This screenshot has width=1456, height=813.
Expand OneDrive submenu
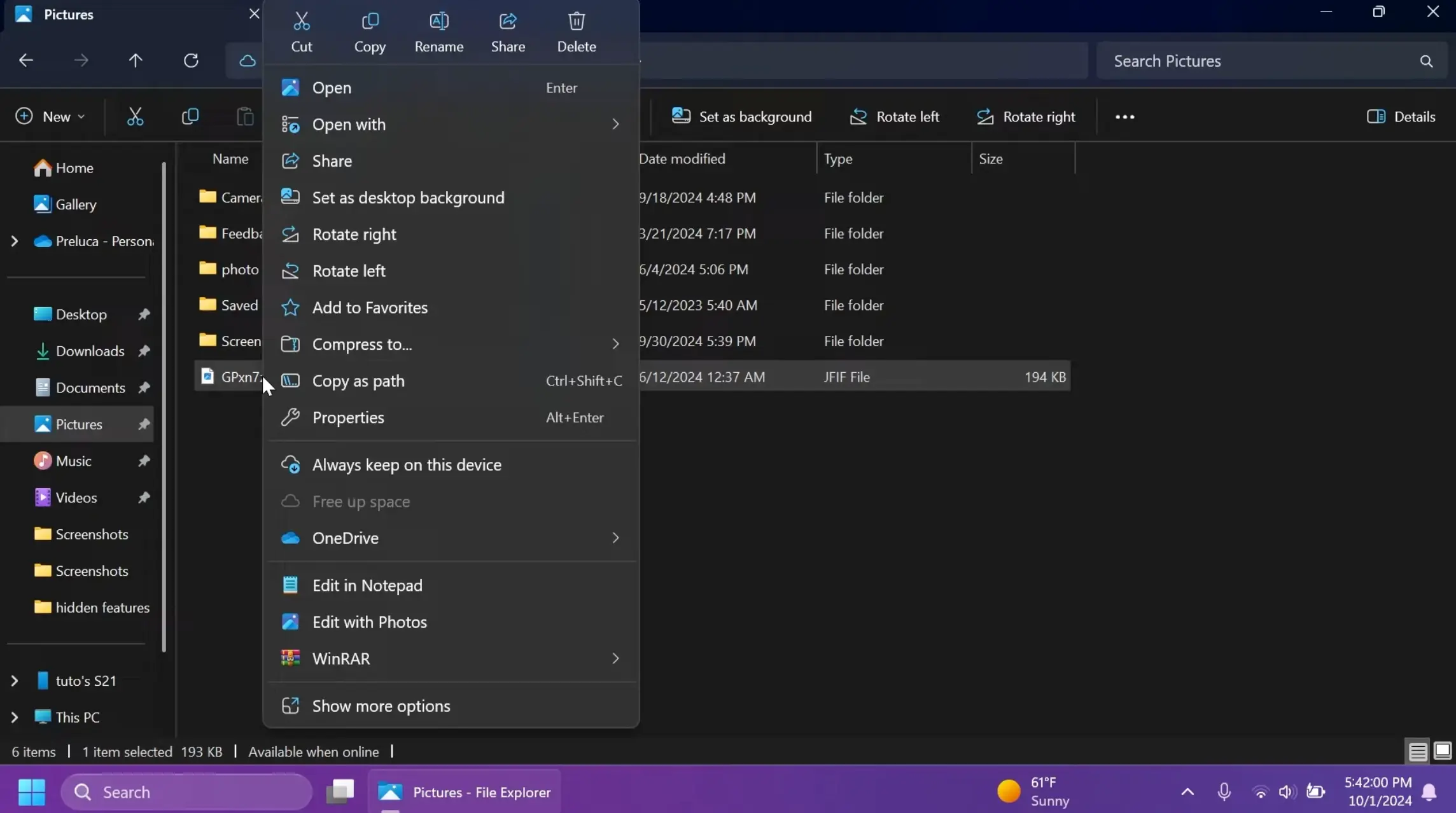(451, 538)
